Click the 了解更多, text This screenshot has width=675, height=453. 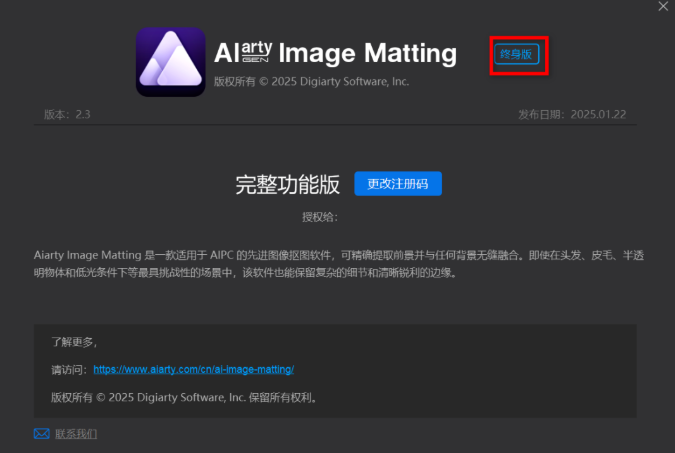click(74, 342)
